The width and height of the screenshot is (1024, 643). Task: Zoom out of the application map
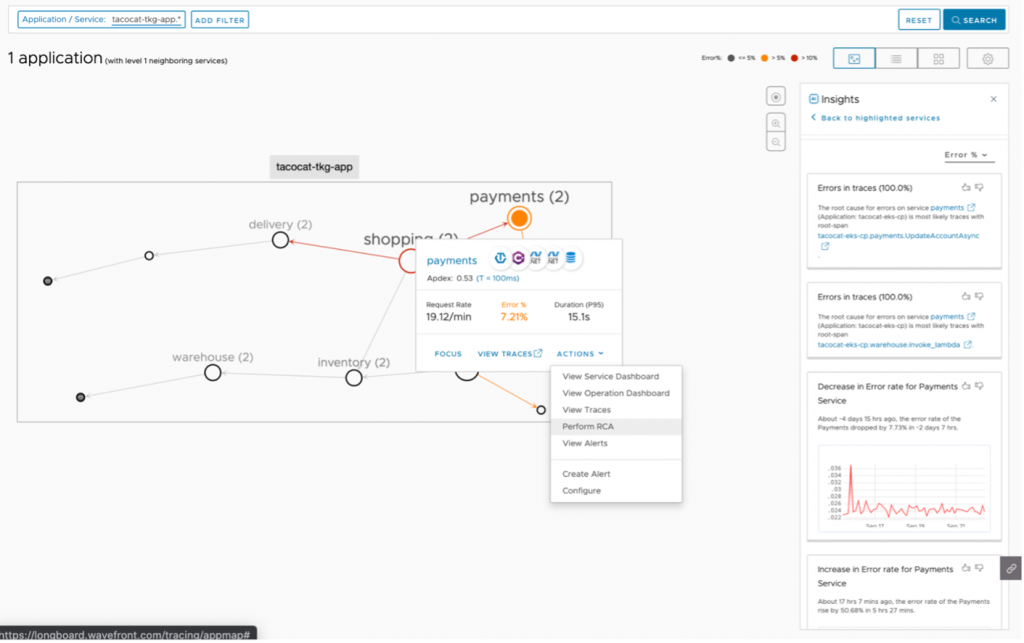click(776, 143)
